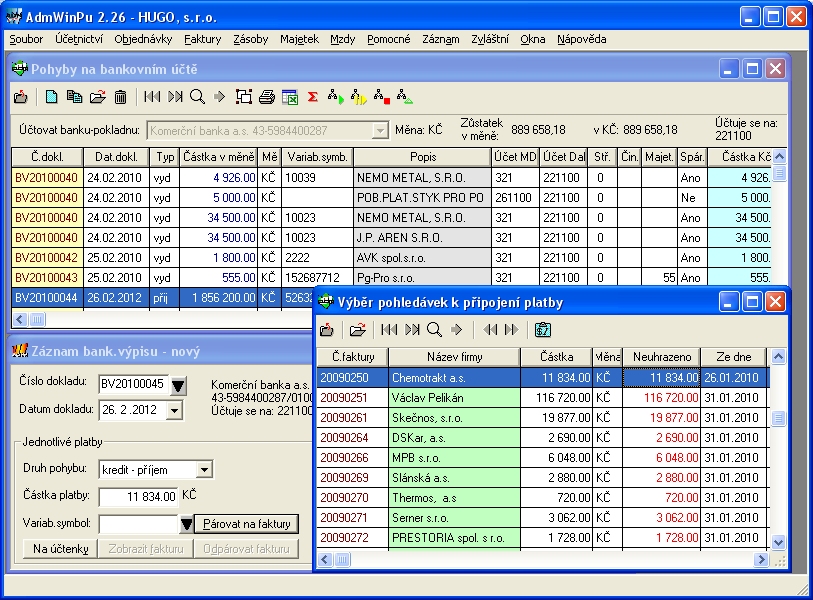Open the Nápověda menu

tap(581, 39)
